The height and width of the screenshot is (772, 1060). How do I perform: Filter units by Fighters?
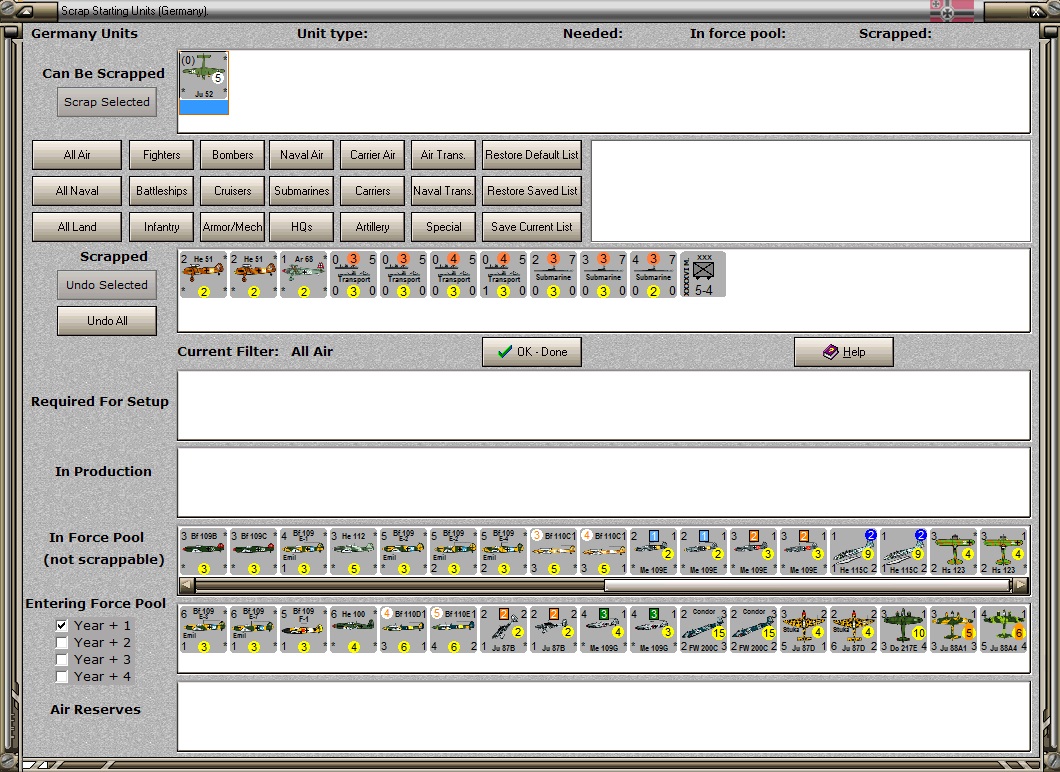pyautogui.click(x=161, y=155)
